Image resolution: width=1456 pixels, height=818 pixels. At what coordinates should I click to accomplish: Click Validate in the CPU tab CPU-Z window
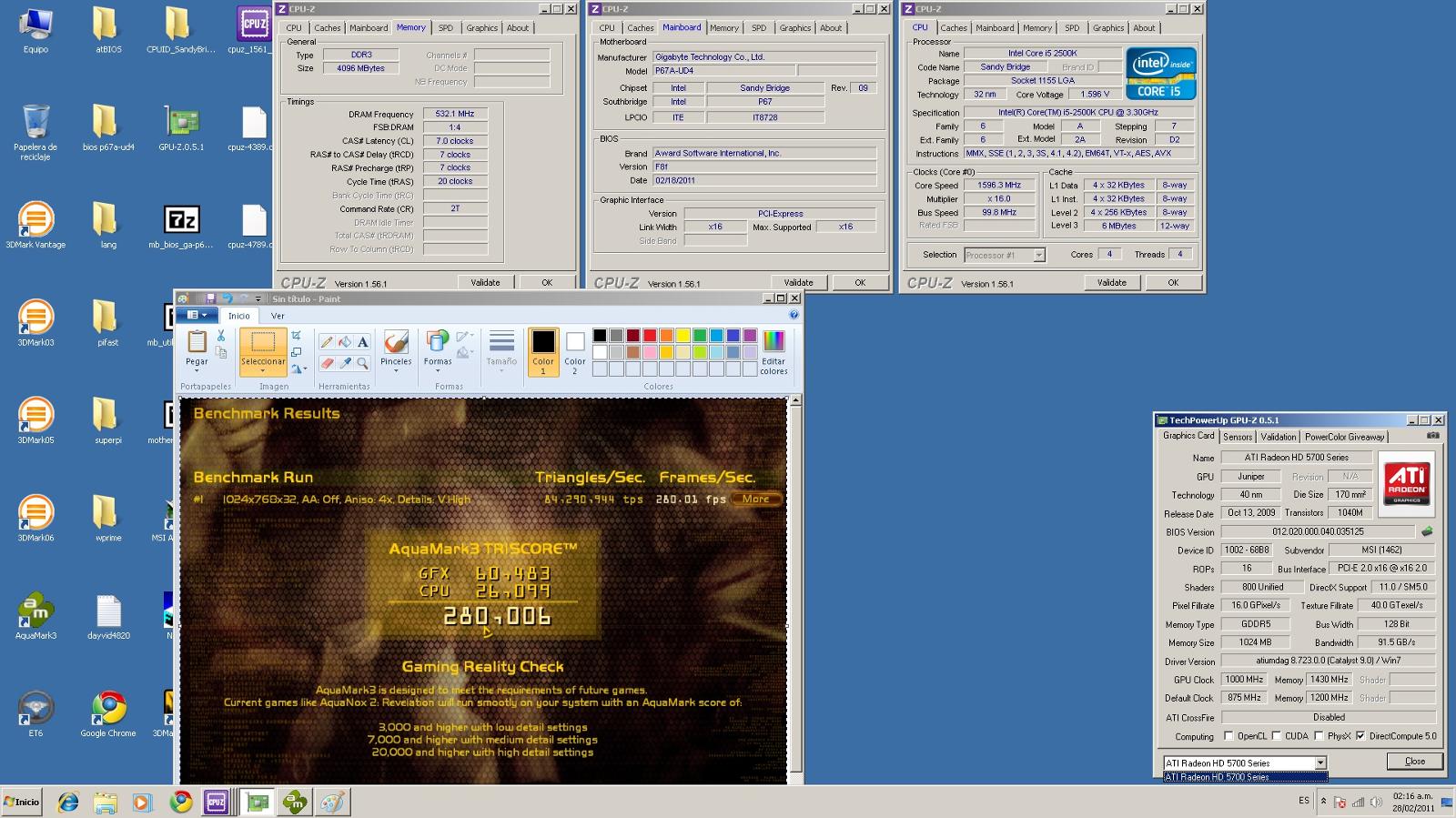point(1111,283)
